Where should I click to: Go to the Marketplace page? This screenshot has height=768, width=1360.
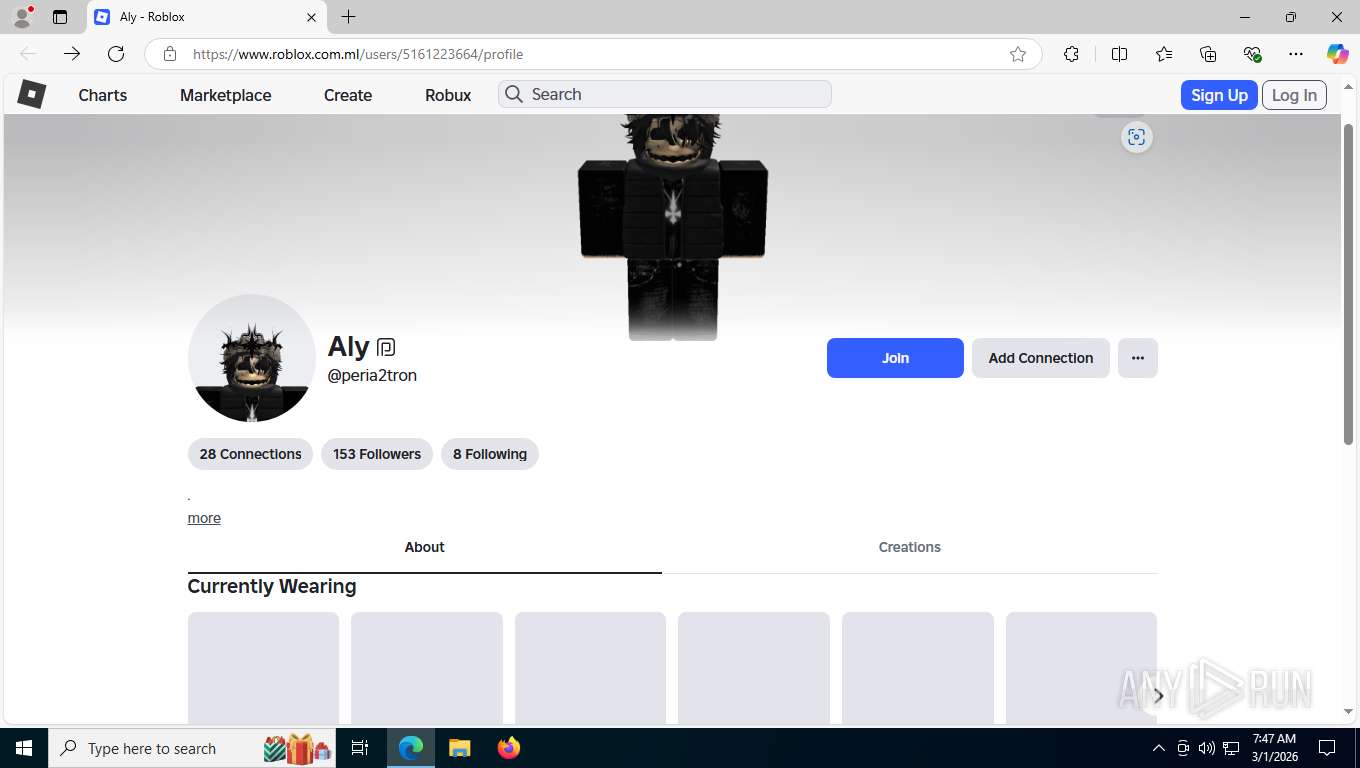coord(226,95)
